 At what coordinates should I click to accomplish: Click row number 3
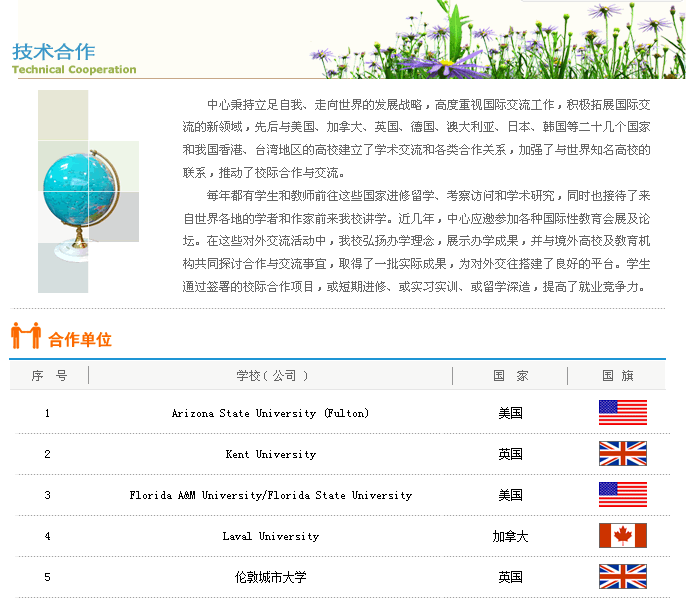(x=47, y=495)
